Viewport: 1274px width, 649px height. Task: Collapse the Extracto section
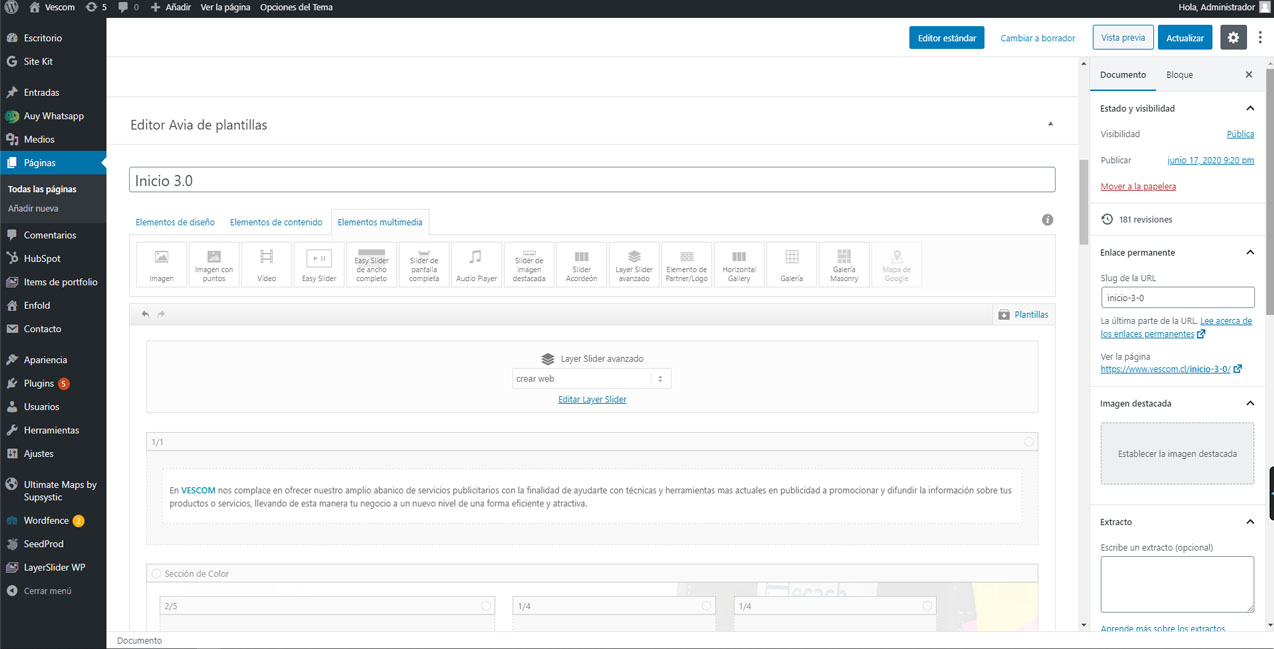click(1250, 522)
